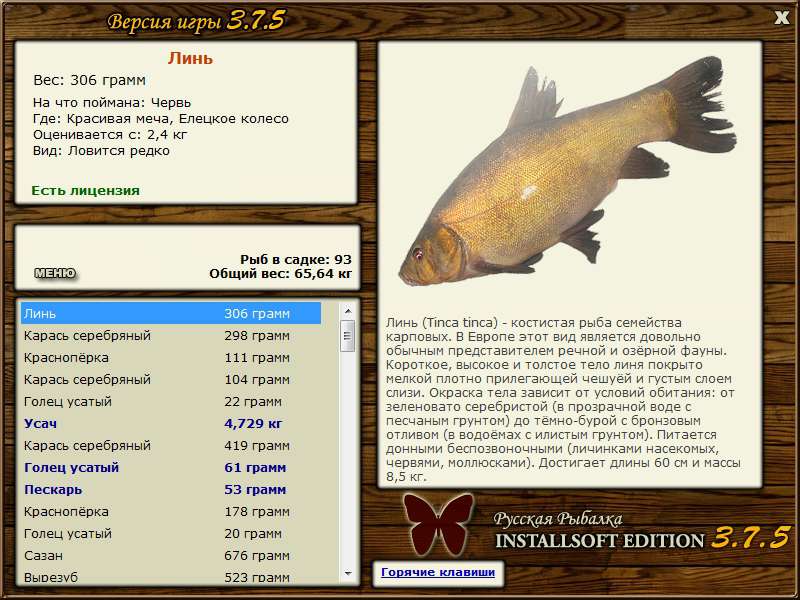Click the Оценивается с: 2,4 кг line

110,135
